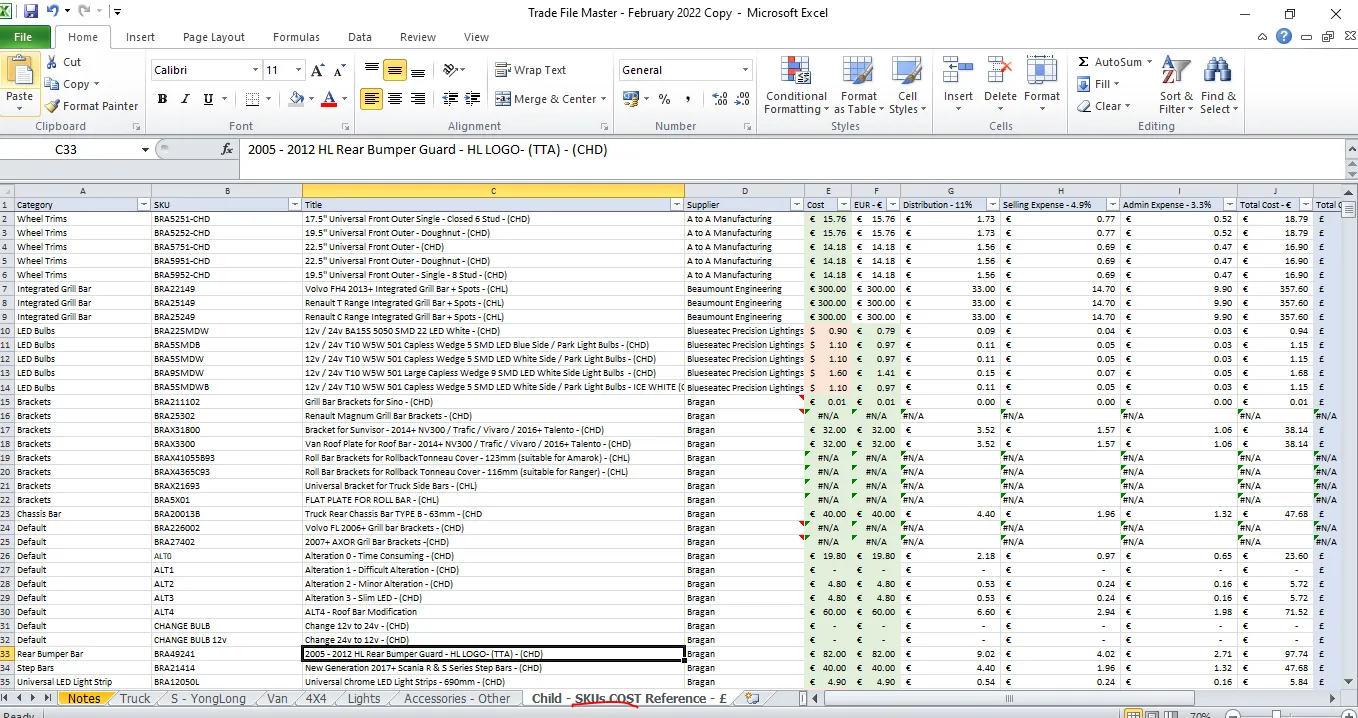Toggle Bold formatting
Screen dimensions: 1358x718
click(x=162, y=99)
